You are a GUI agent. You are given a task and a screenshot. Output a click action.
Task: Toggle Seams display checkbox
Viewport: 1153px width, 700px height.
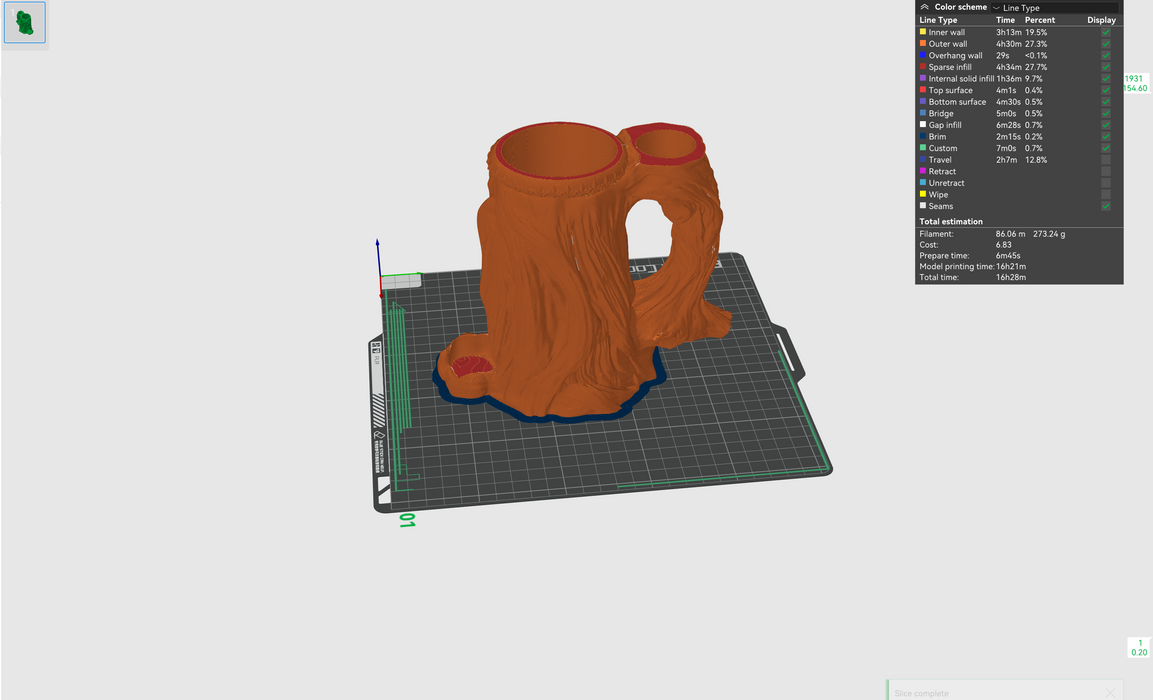[1105, 206]
